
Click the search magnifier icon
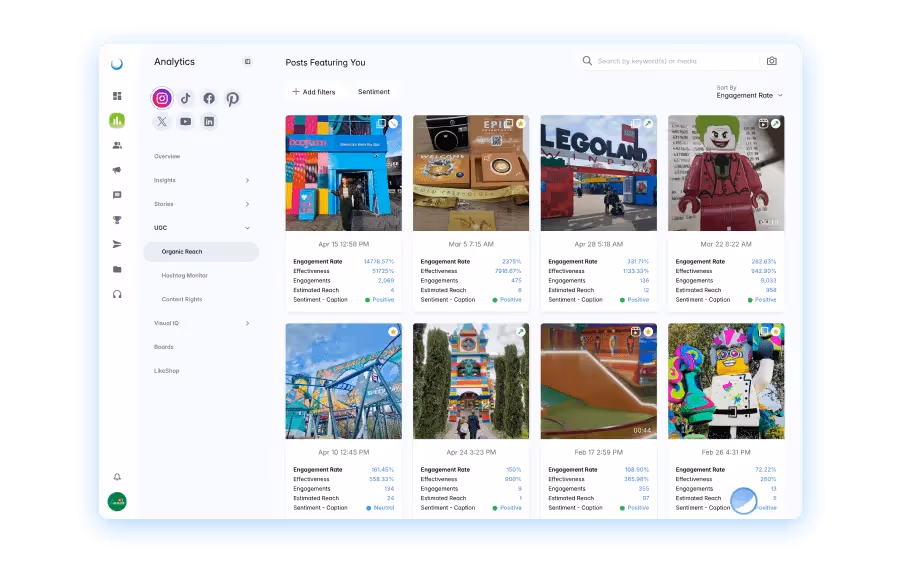tap(587, 61)
